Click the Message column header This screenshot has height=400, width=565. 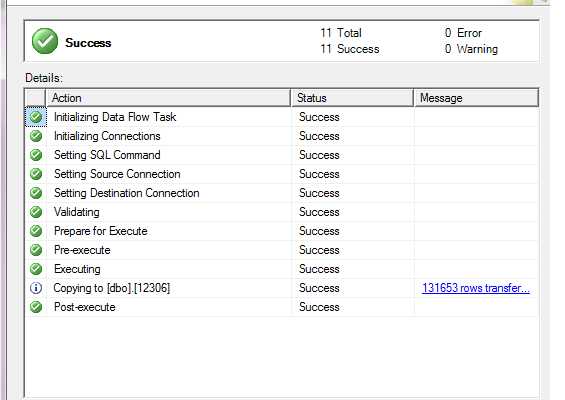tap(476, 98)
